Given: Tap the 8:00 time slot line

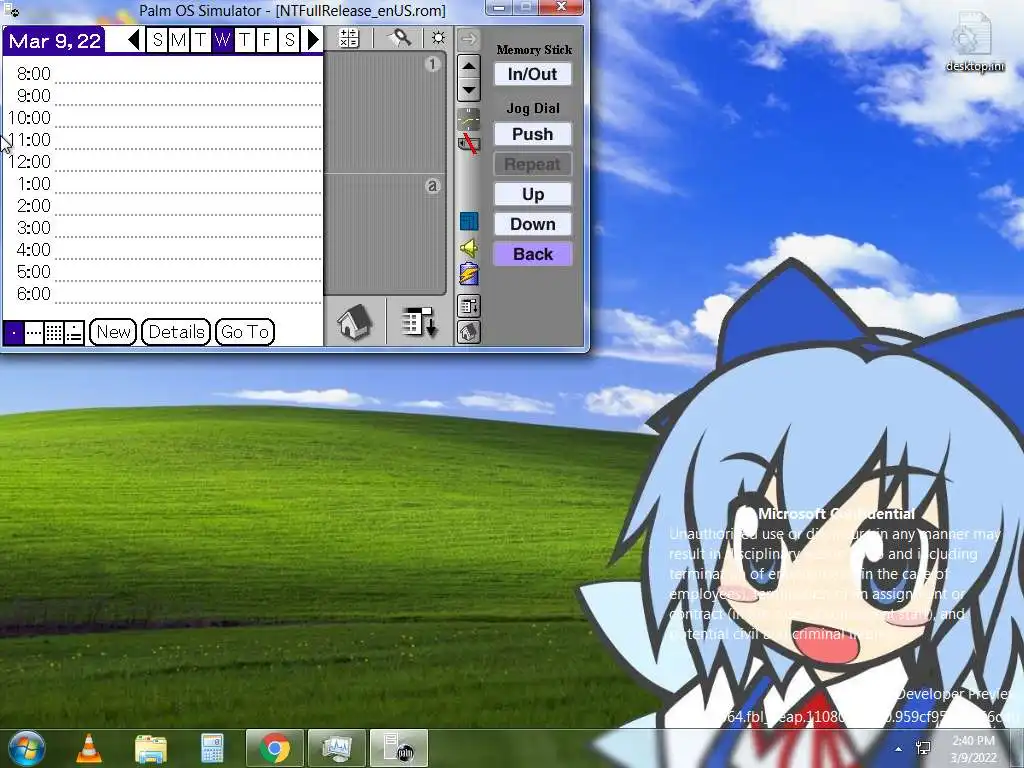Looking at the screenshot, I should tap(188, 74).
